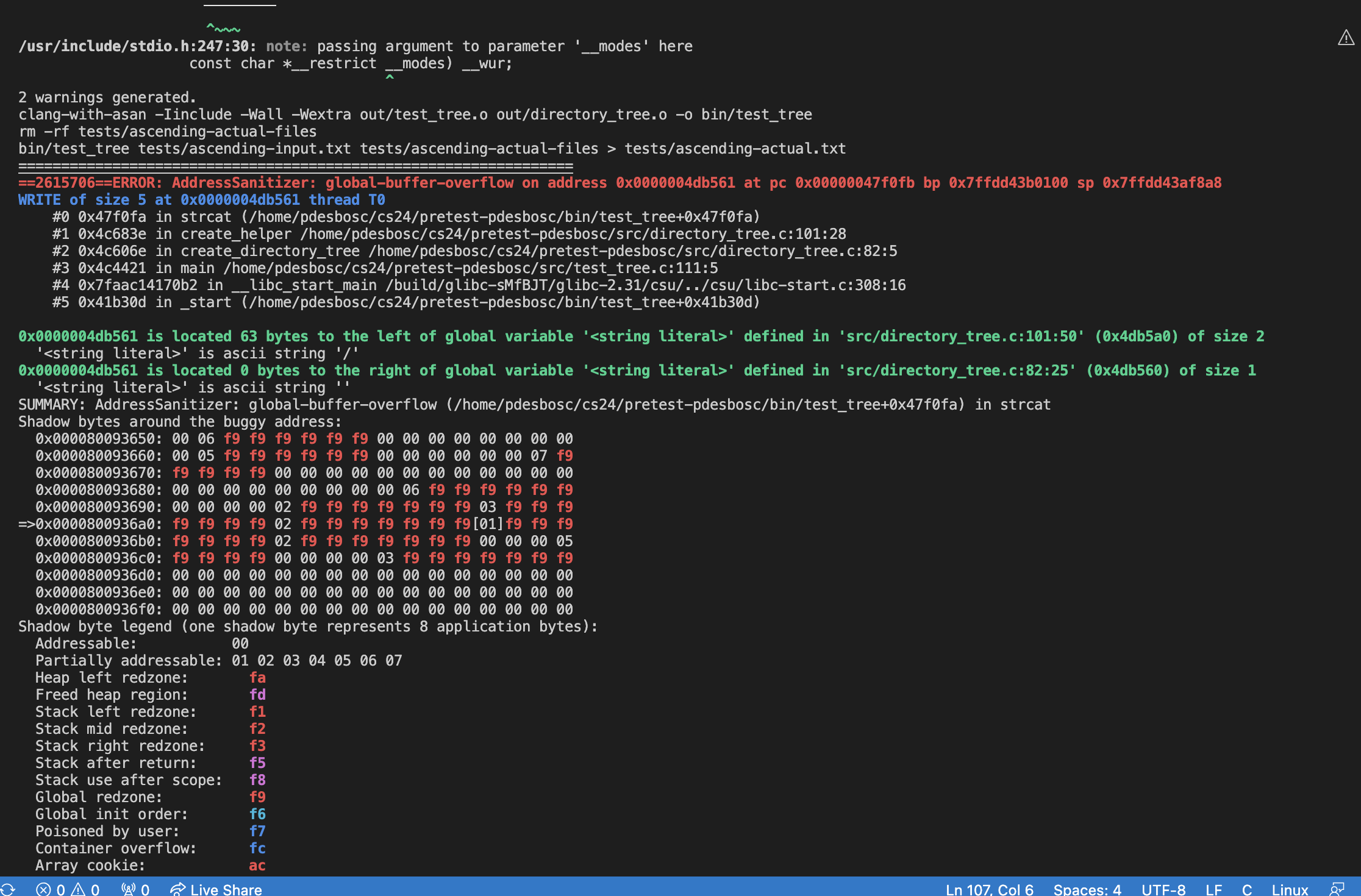The height and width of the screenshot is (896, 1361).
Task: Click the warnings triangle count in status bar
Action: click(85, 889)
